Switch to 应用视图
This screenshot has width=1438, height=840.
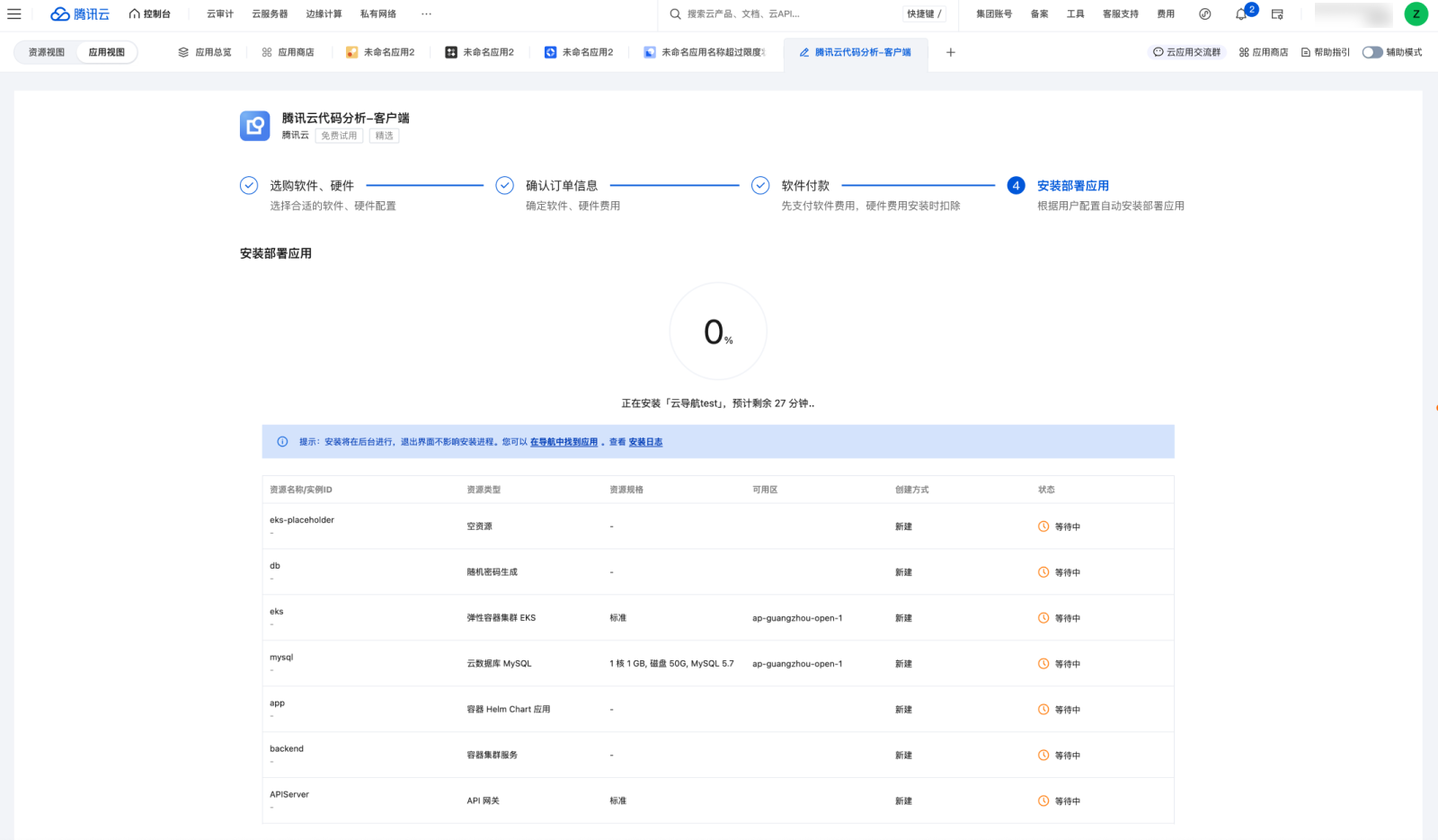click(x=107, y=52)
